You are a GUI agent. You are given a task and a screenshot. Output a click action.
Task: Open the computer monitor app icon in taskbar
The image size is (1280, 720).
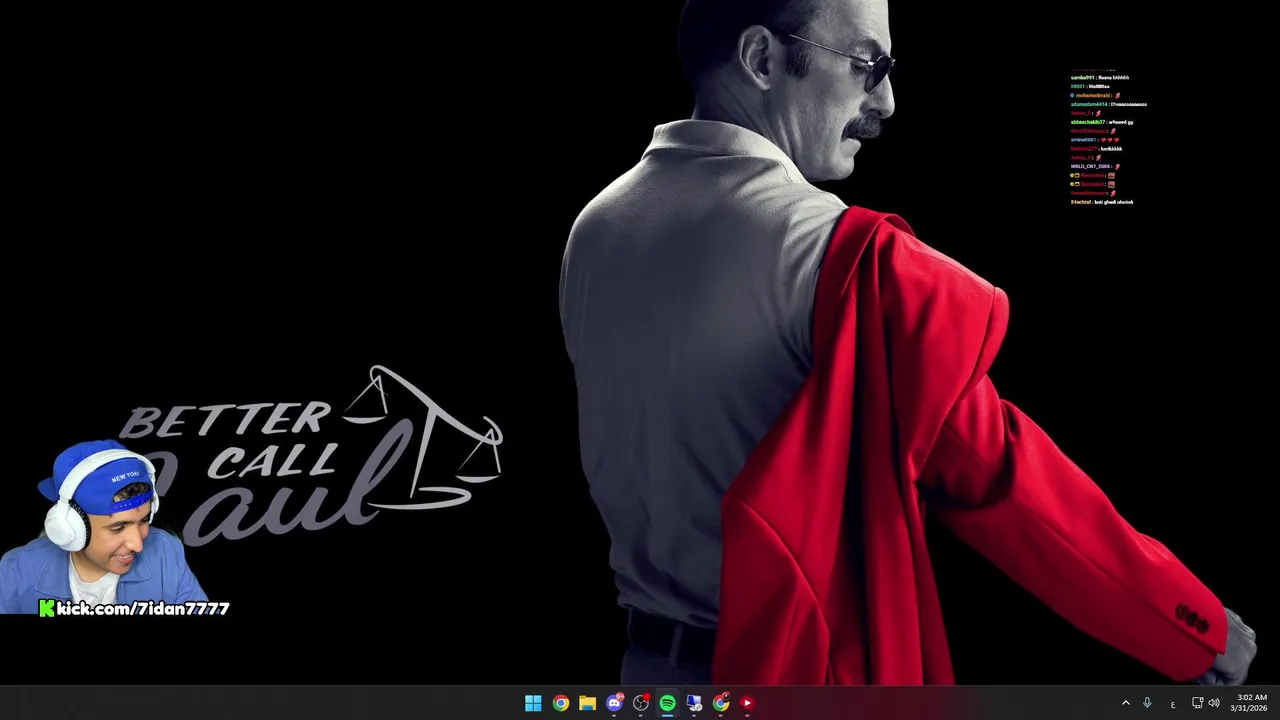694,703
